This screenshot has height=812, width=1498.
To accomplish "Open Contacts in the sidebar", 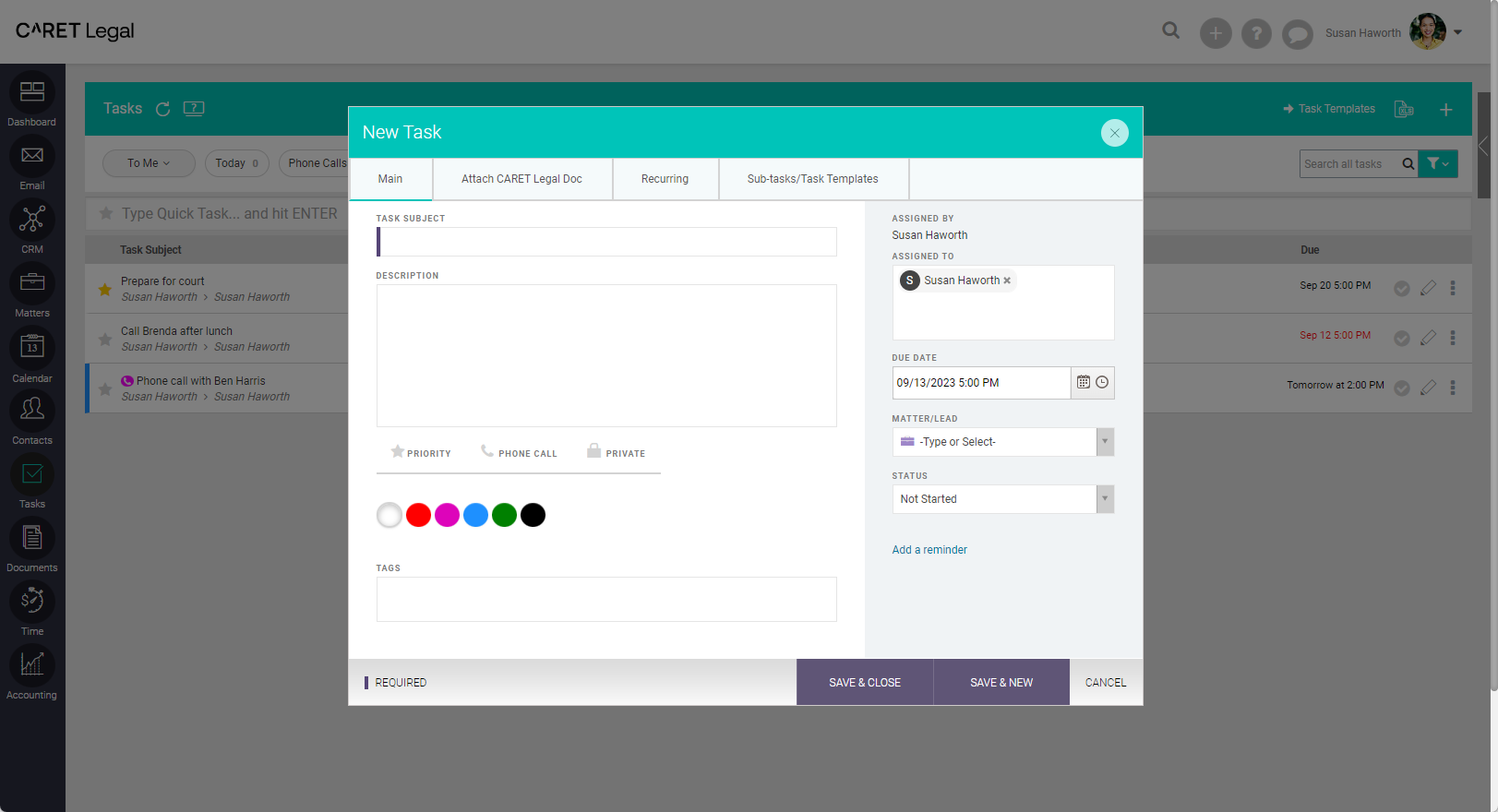I will pyautogui.click(x=32, y=411).
